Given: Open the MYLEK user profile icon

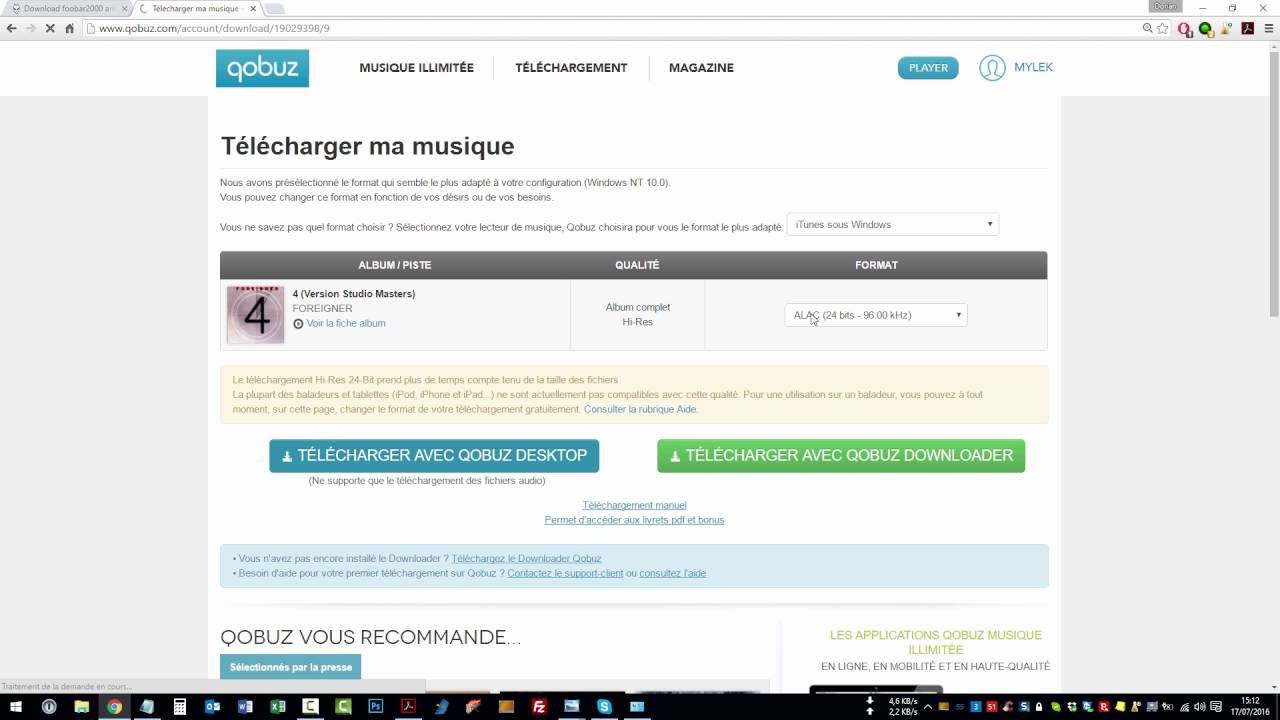Looking at the screenshot, I should (992, 68).
